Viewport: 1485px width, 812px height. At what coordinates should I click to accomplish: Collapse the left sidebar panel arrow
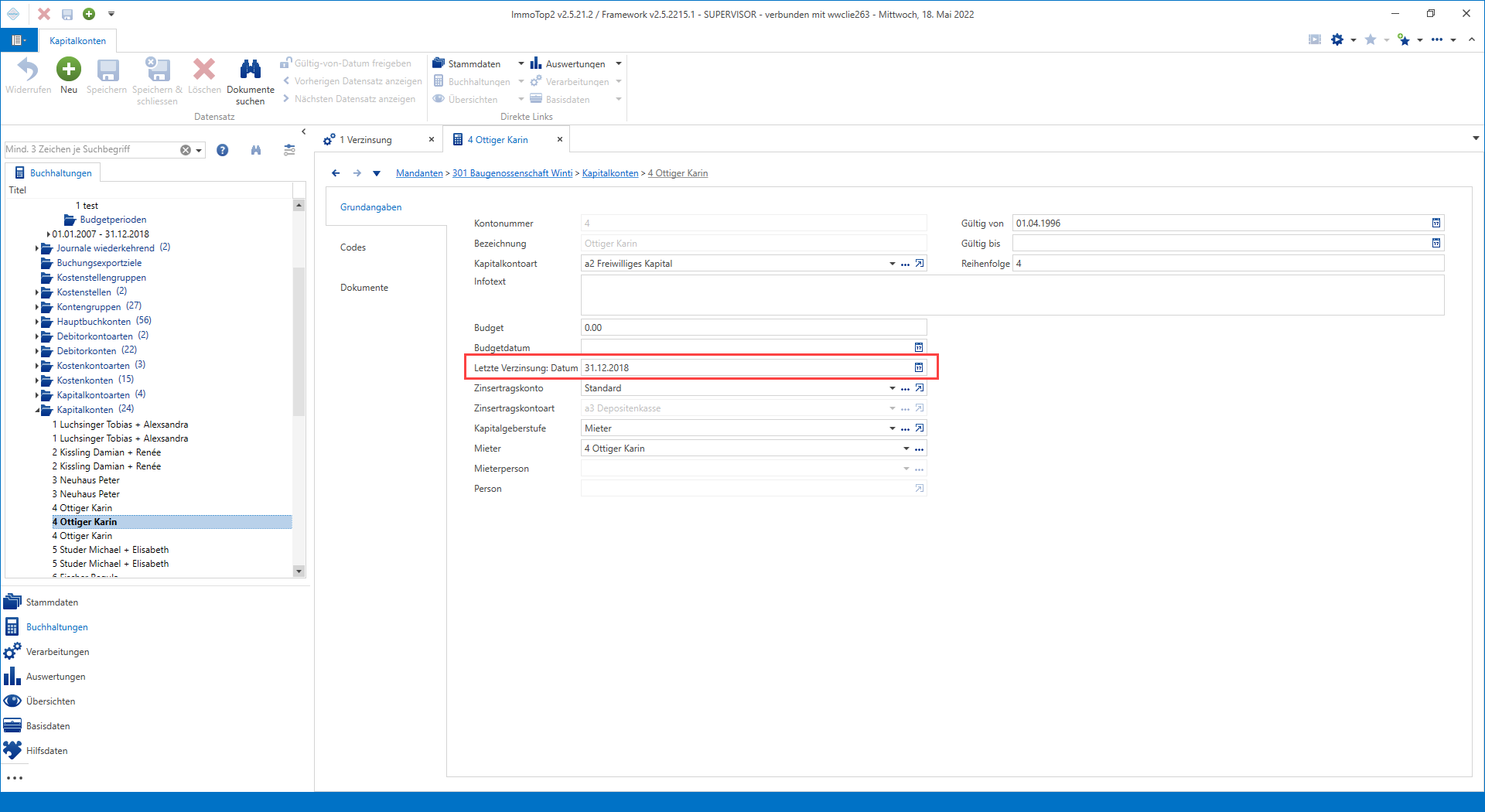coord(304,131)
